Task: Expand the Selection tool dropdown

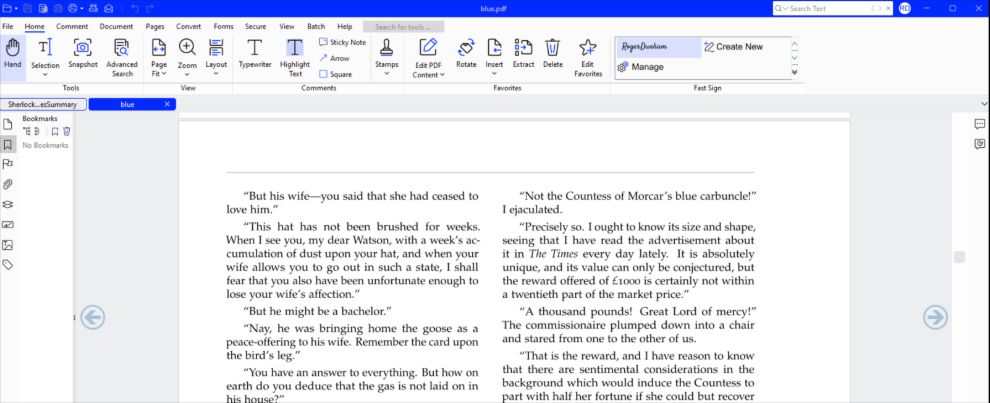Action: pos(45,75)
